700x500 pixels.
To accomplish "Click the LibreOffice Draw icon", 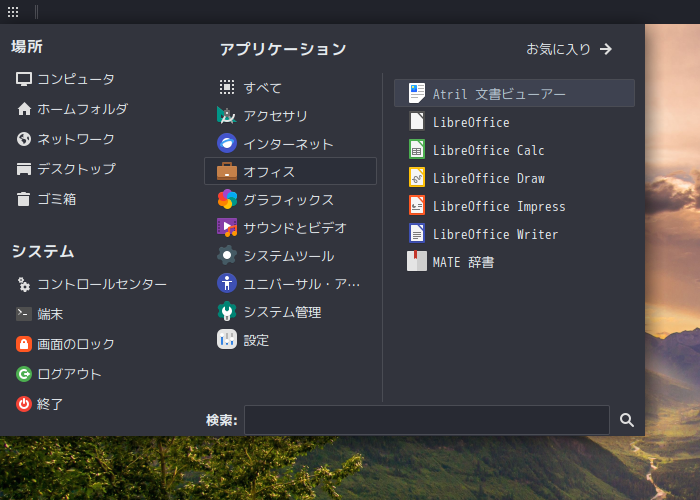I will (x=417, y=178).
